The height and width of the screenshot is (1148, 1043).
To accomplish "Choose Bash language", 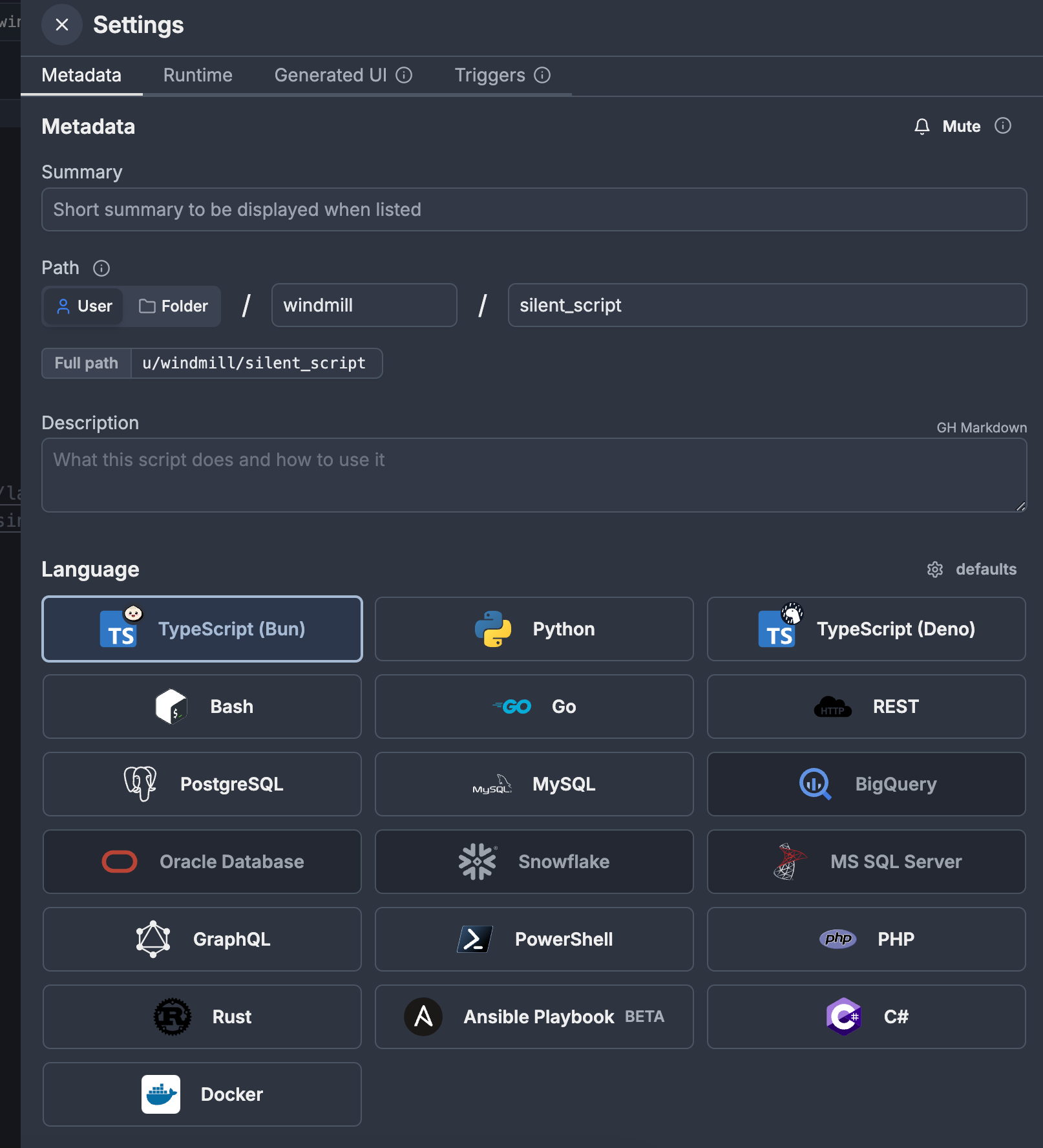I will click(x=202, y=707).
